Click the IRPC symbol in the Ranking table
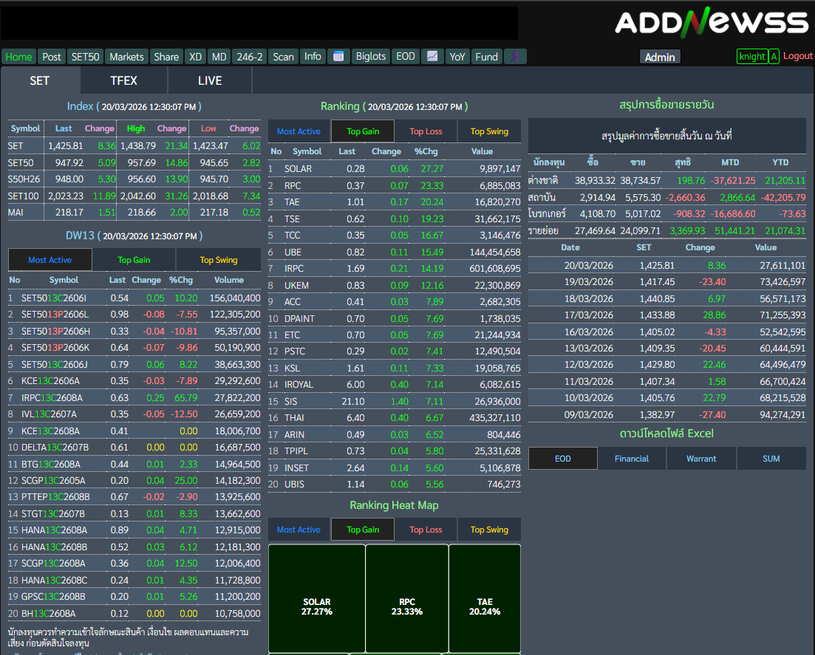Viewport: 815px width, 655px height. click(294, 268)
